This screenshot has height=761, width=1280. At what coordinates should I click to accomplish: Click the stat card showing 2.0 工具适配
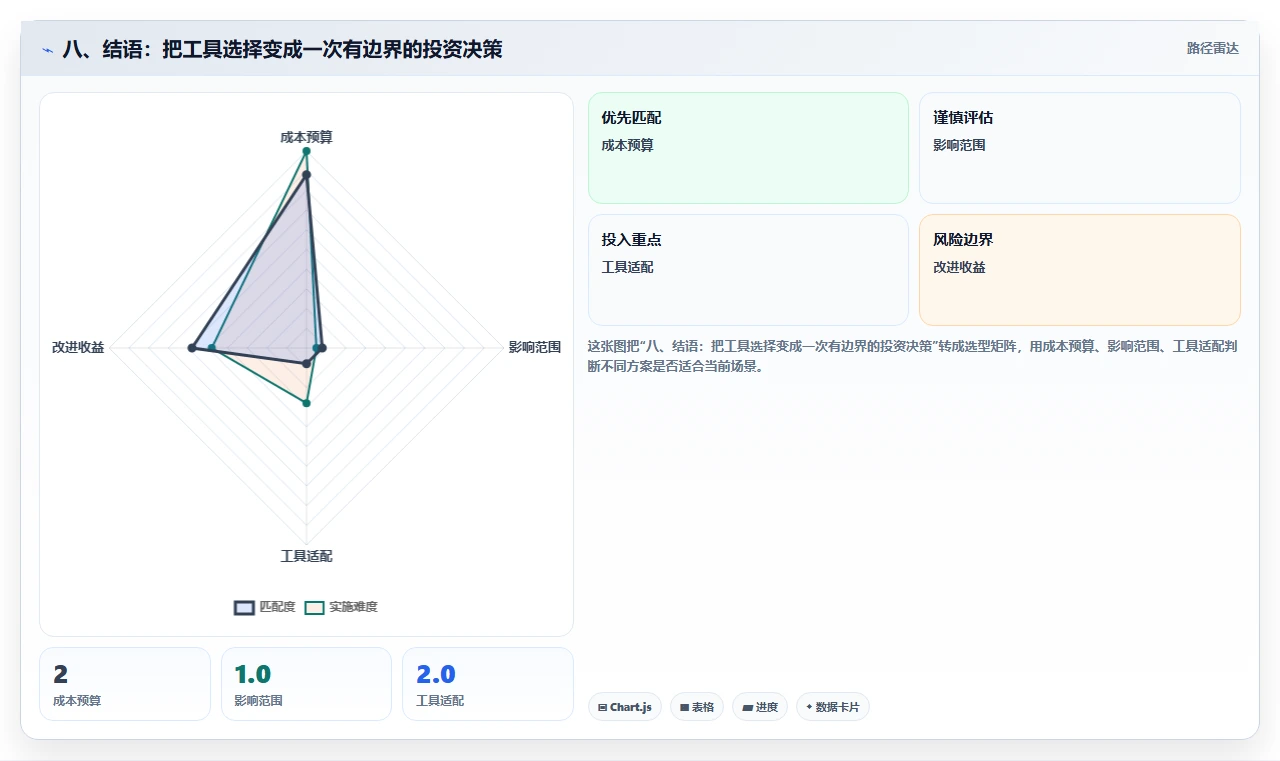tap(488, 684)
